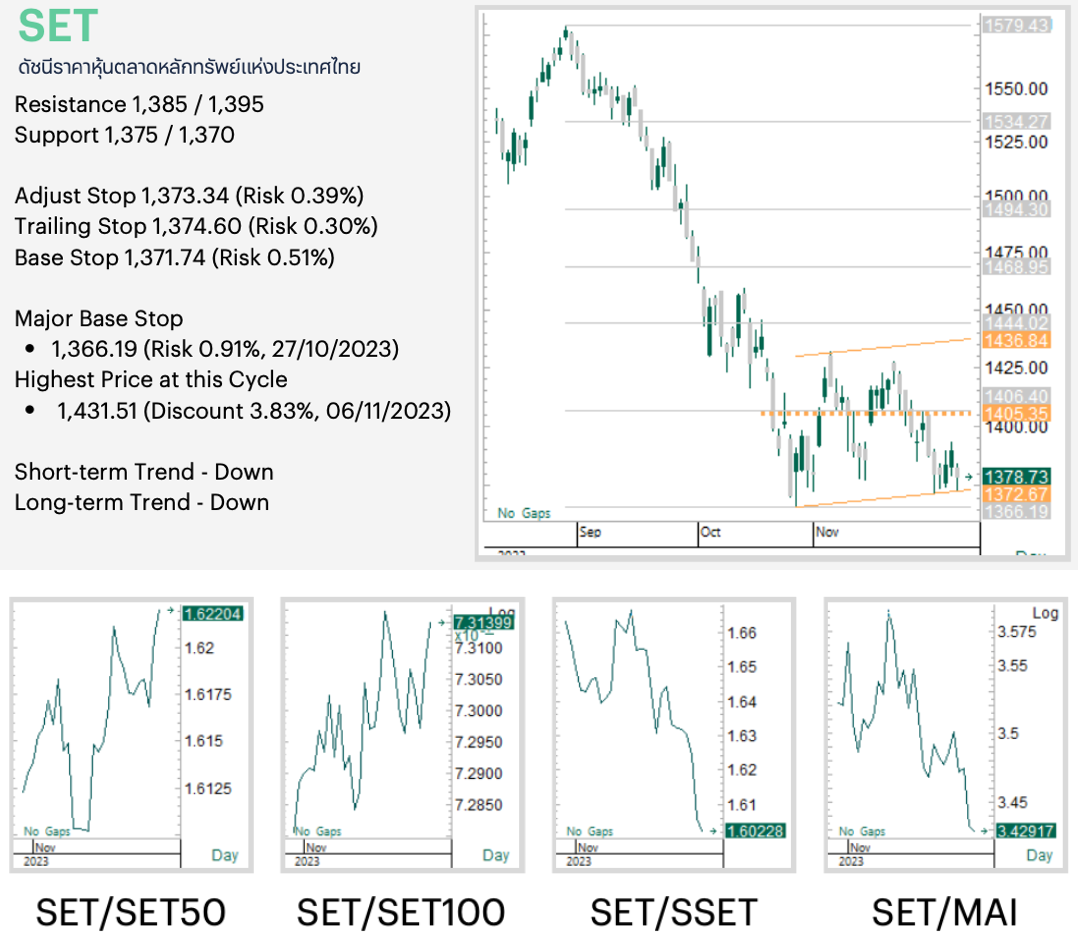Click the 3.42917 value on SET/MAI chart
Screen dimensions: 1084x944
pos(1025,831)
